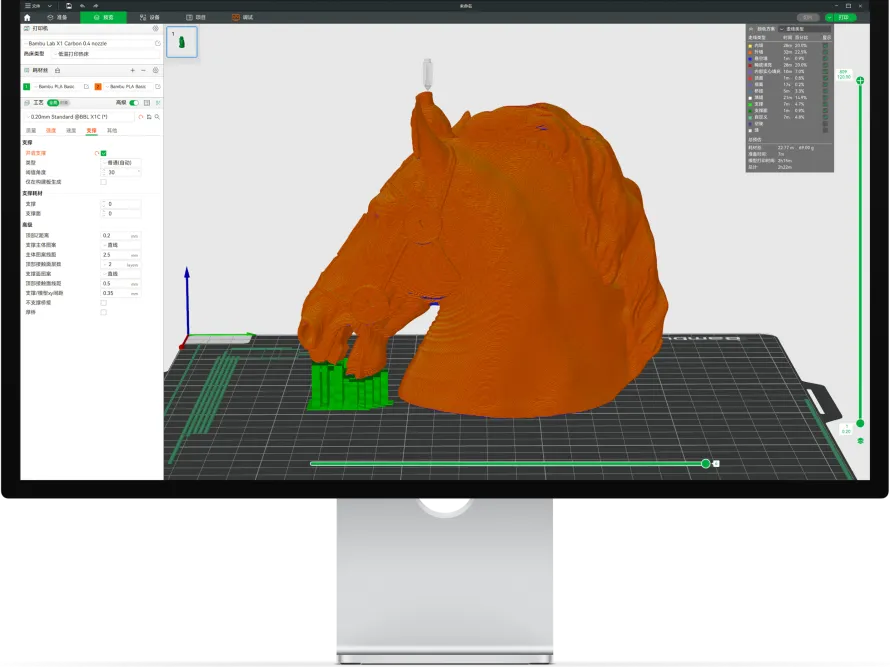Open the hamburger file menu

click(x=32, y=6)
